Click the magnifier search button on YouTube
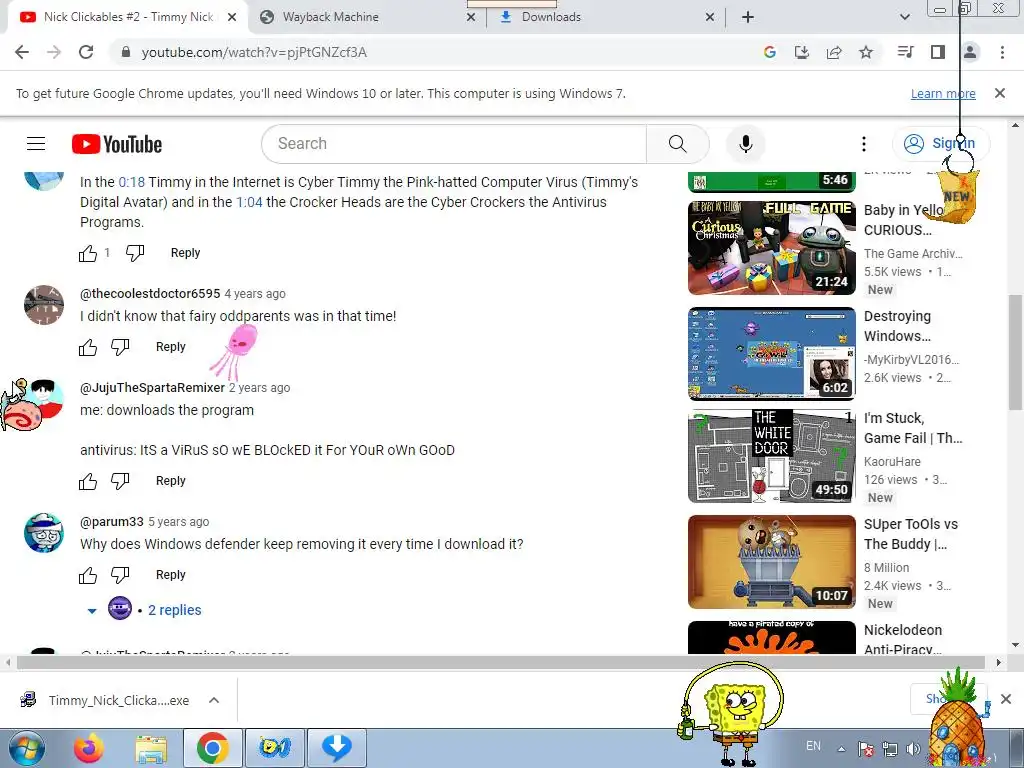Screen dimensions: 1024x768 [678, 144]
